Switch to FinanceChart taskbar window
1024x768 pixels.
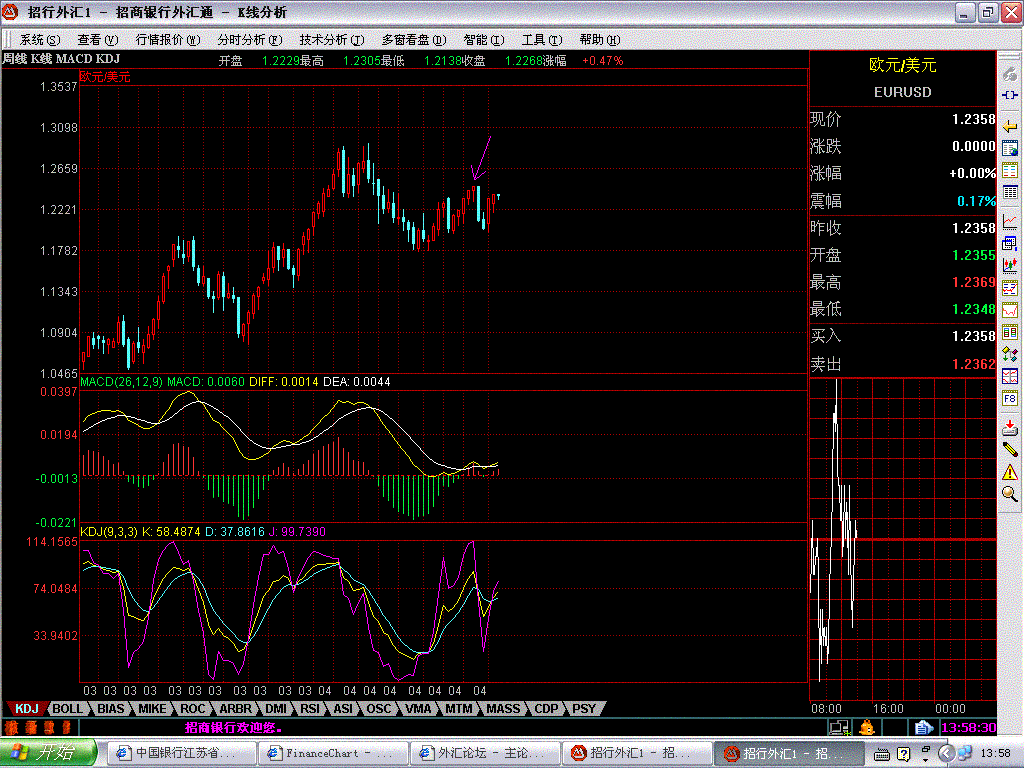point(332,753)
